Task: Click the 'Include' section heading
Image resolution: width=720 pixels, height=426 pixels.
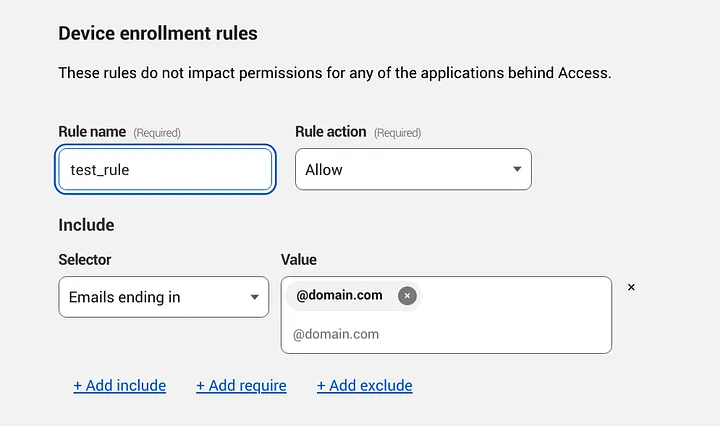Action: [86, 225]
